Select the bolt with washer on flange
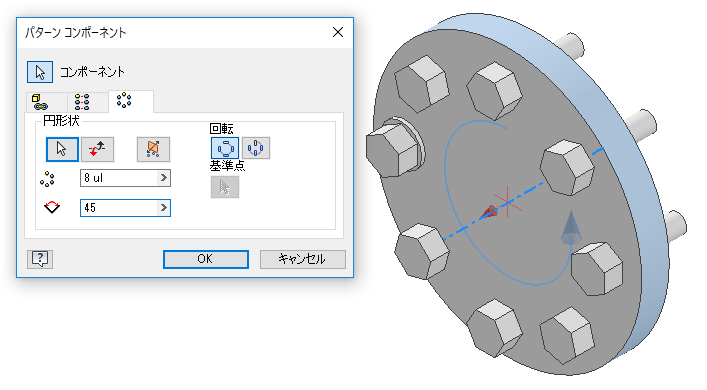Viewport: 707px width, 390px height. coord(395,147)
